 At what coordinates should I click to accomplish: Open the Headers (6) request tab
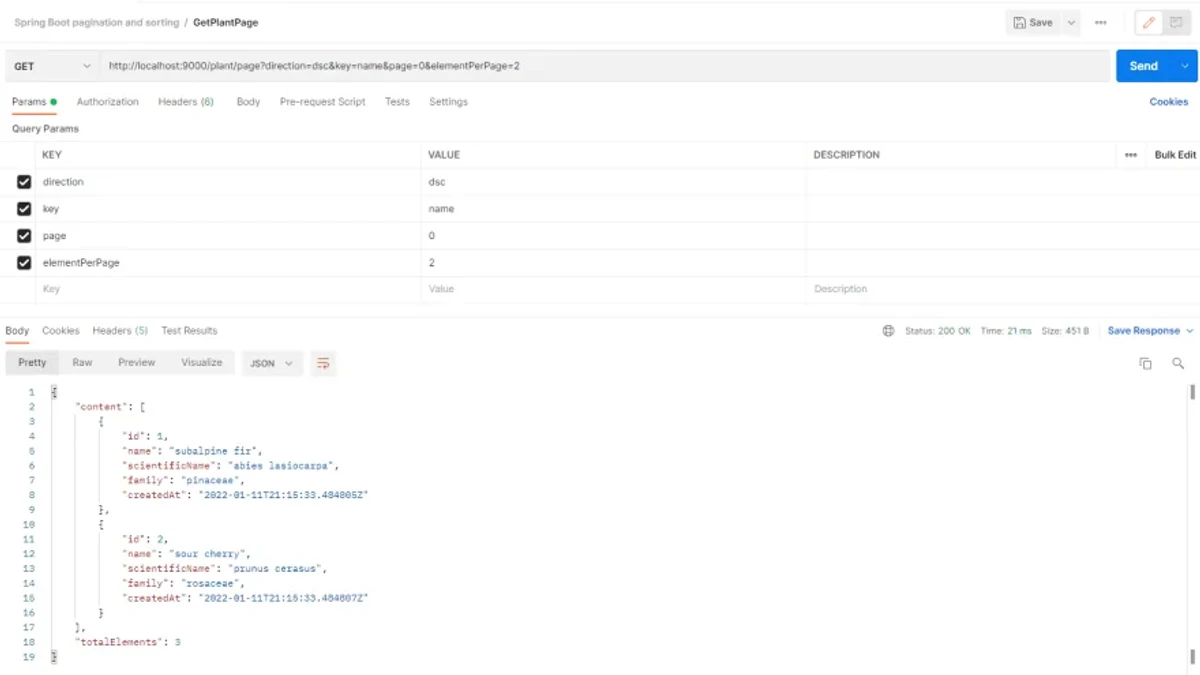pyautogui.click(x=186, y=102)
